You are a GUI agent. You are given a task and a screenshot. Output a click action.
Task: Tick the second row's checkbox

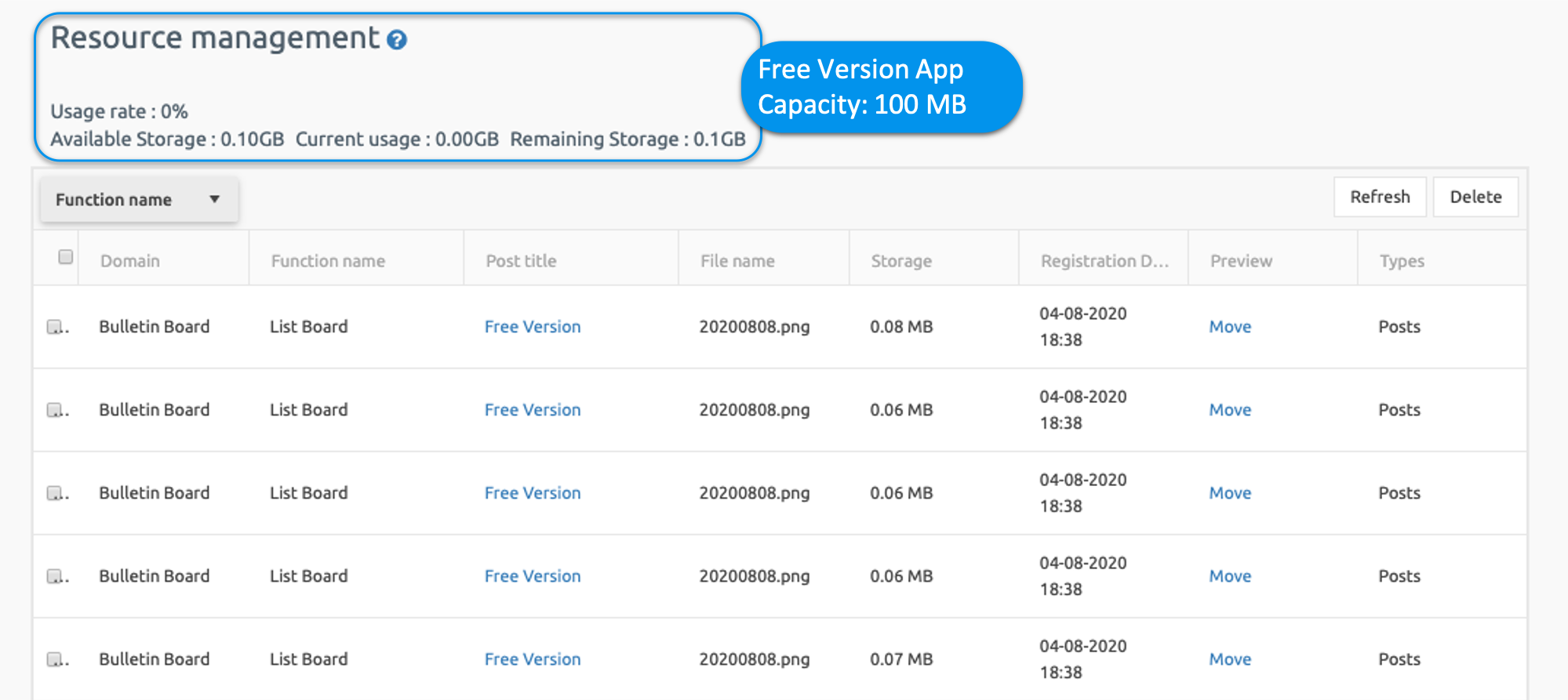tap(55, 410)
